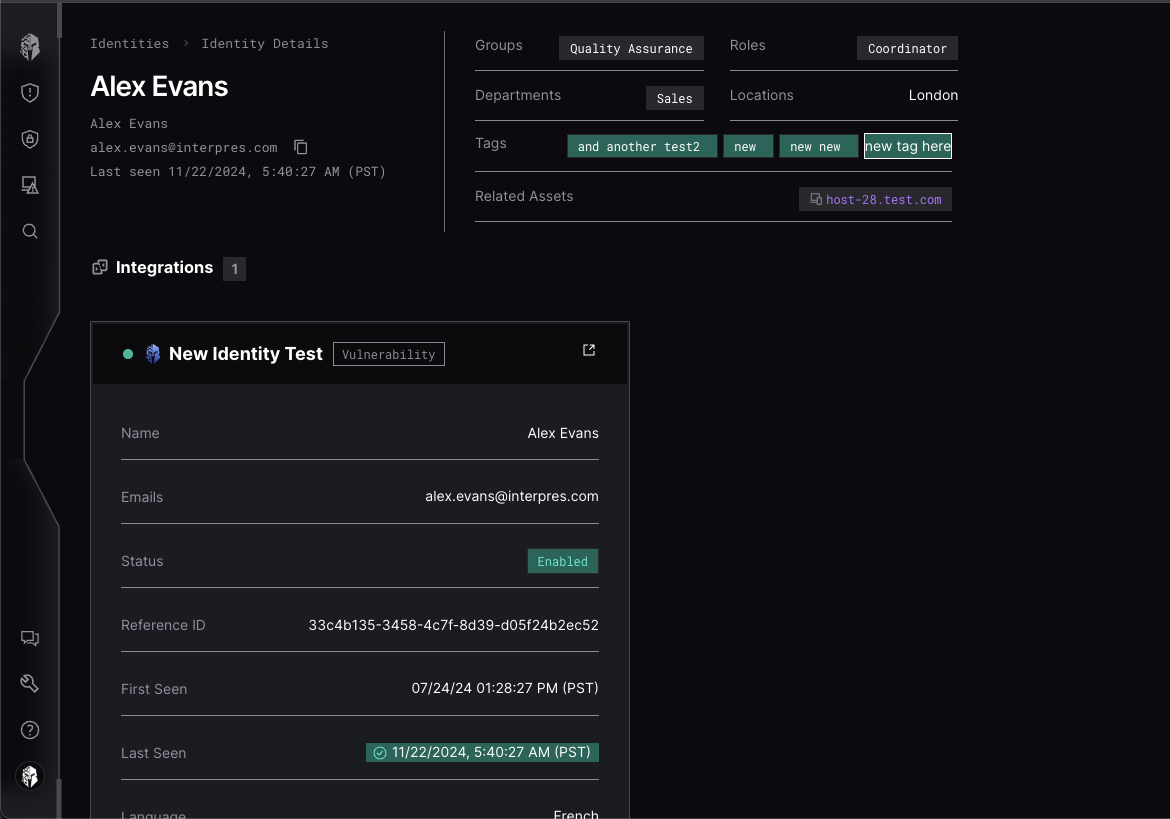Image resolution: width=1170 pixels, height=819 pixels.
Task: Open the shield alert sidebar icon
Action: 30,93
